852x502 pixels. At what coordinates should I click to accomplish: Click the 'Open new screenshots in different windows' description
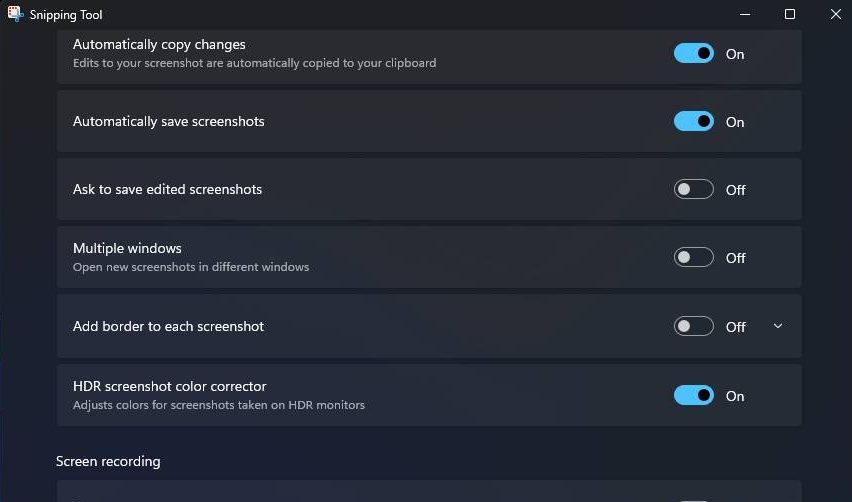point(191,267)
